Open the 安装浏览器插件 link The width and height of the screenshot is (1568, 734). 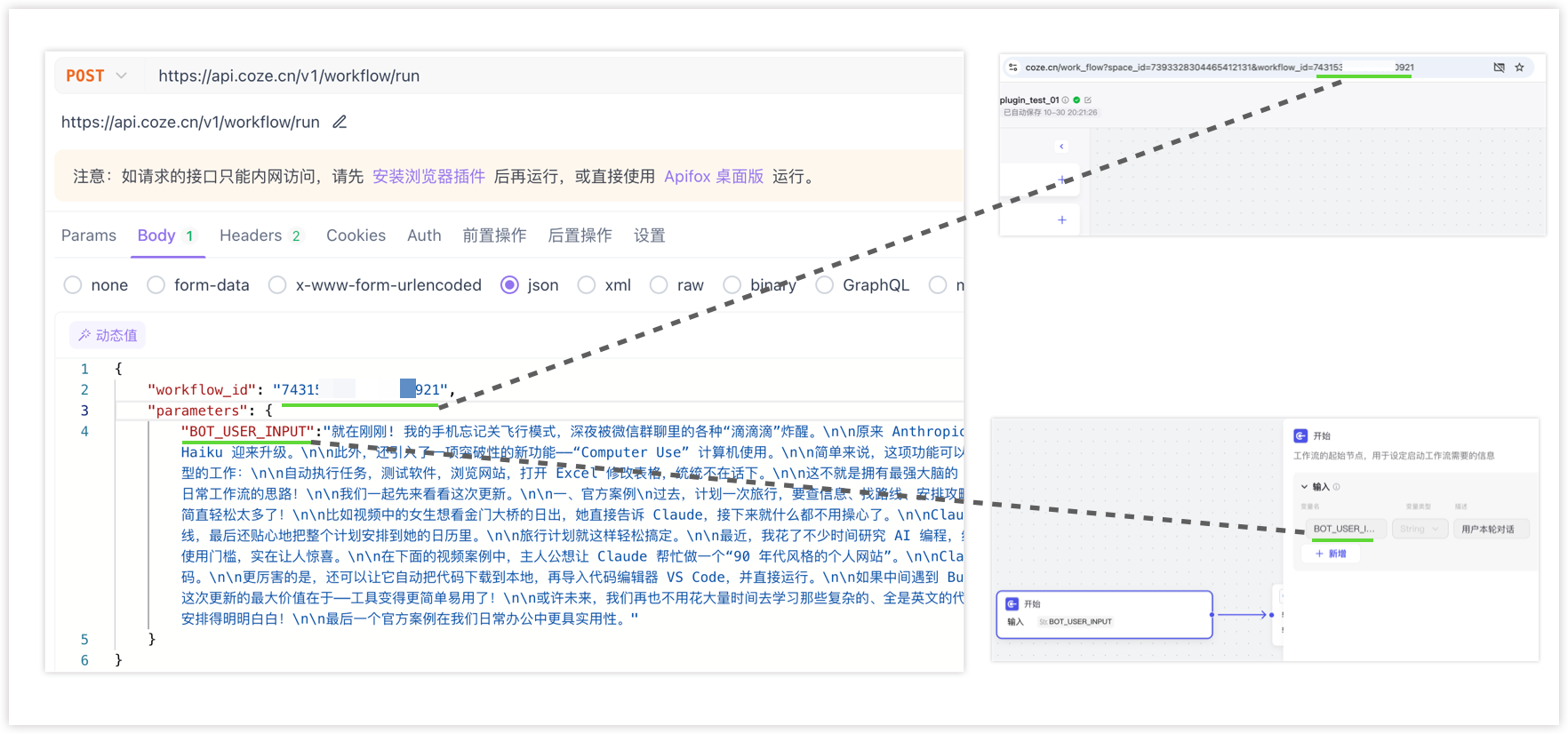click(x=428, y=177)
